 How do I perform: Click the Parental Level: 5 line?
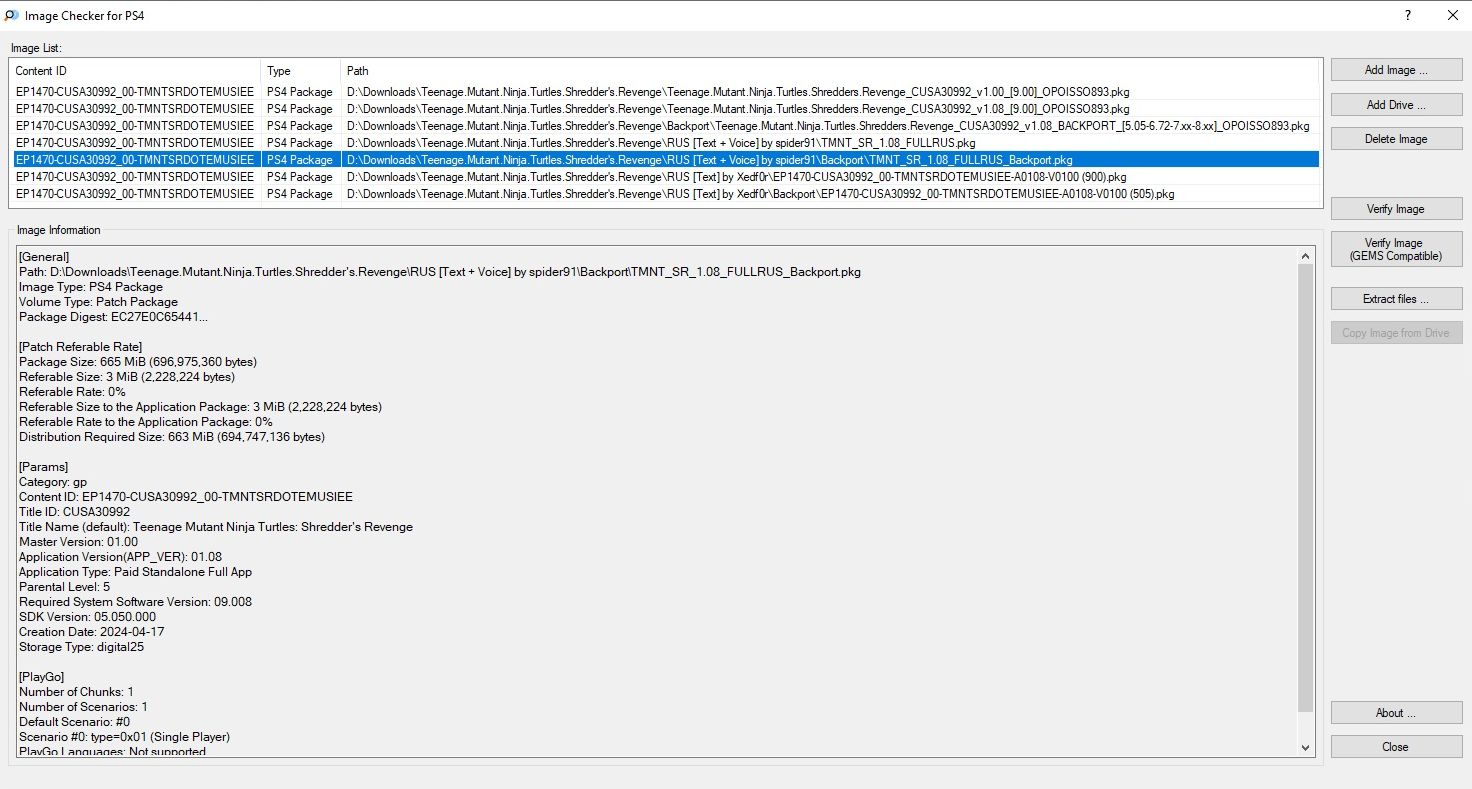pyautogui.click(x=65, y=587)
